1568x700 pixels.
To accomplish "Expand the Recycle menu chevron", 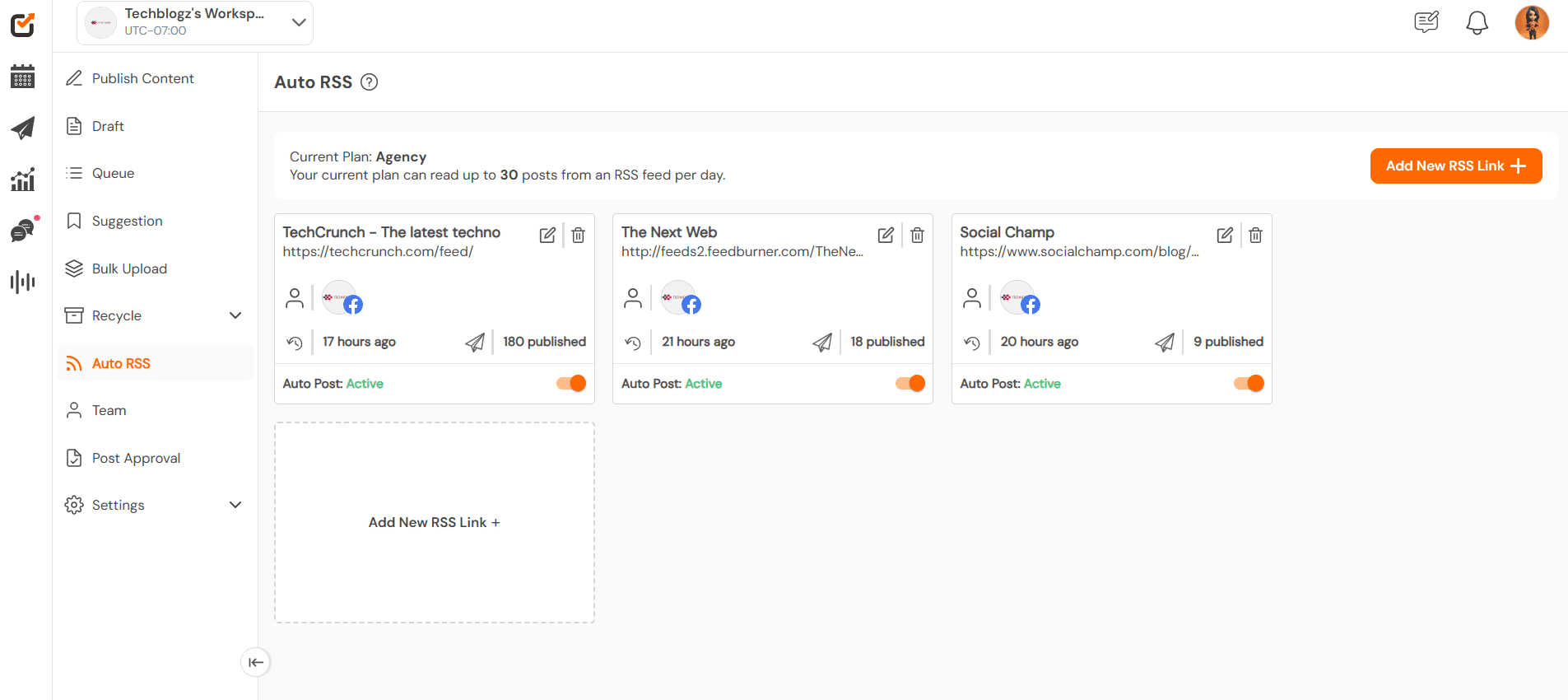I will pyautogui.click(x=235, y=315).
